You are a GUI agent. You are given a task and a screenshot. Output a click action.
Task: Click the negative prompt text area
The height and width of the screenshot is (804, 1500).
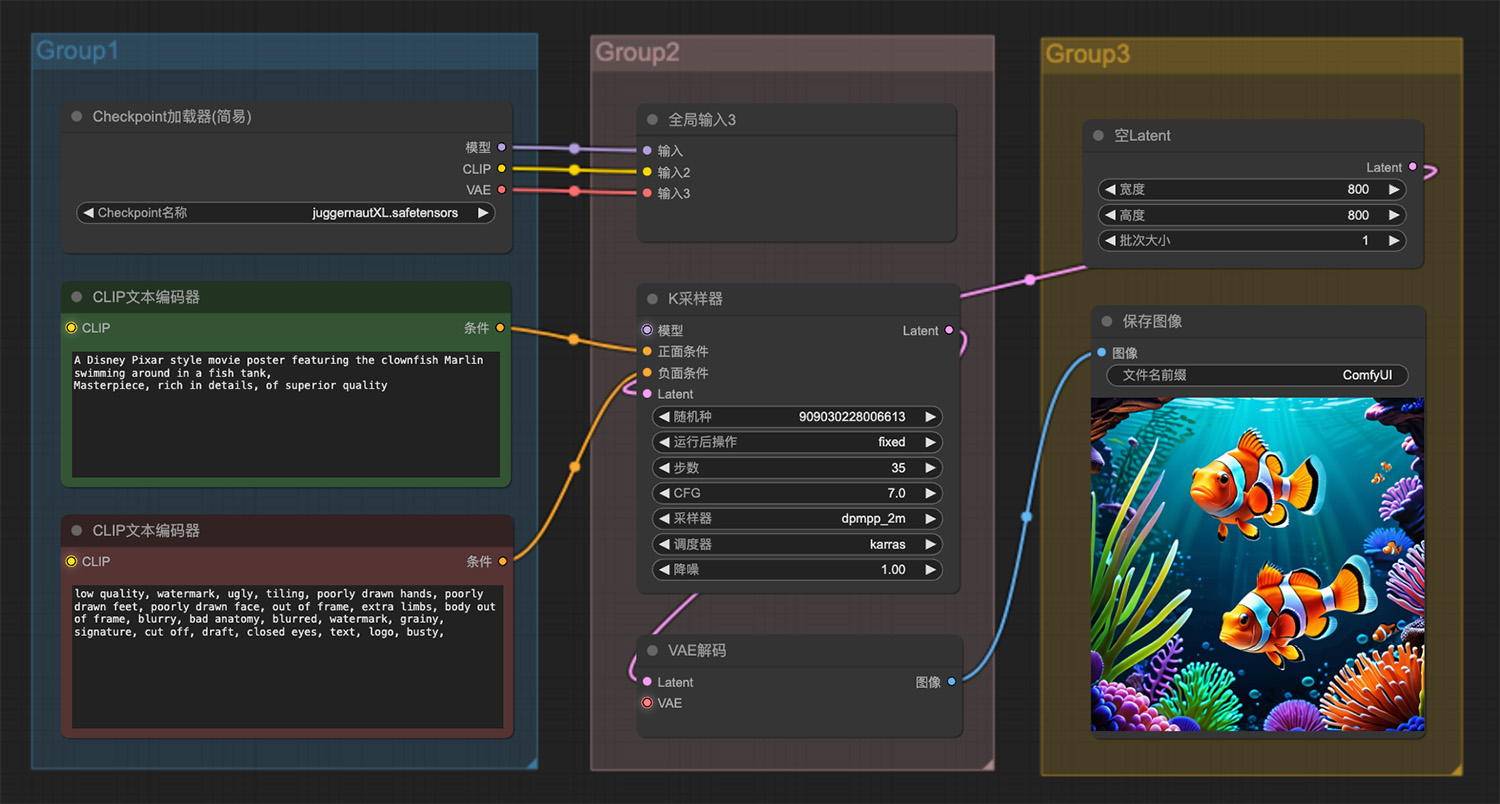pyautogui.click(x=286, y=656)
